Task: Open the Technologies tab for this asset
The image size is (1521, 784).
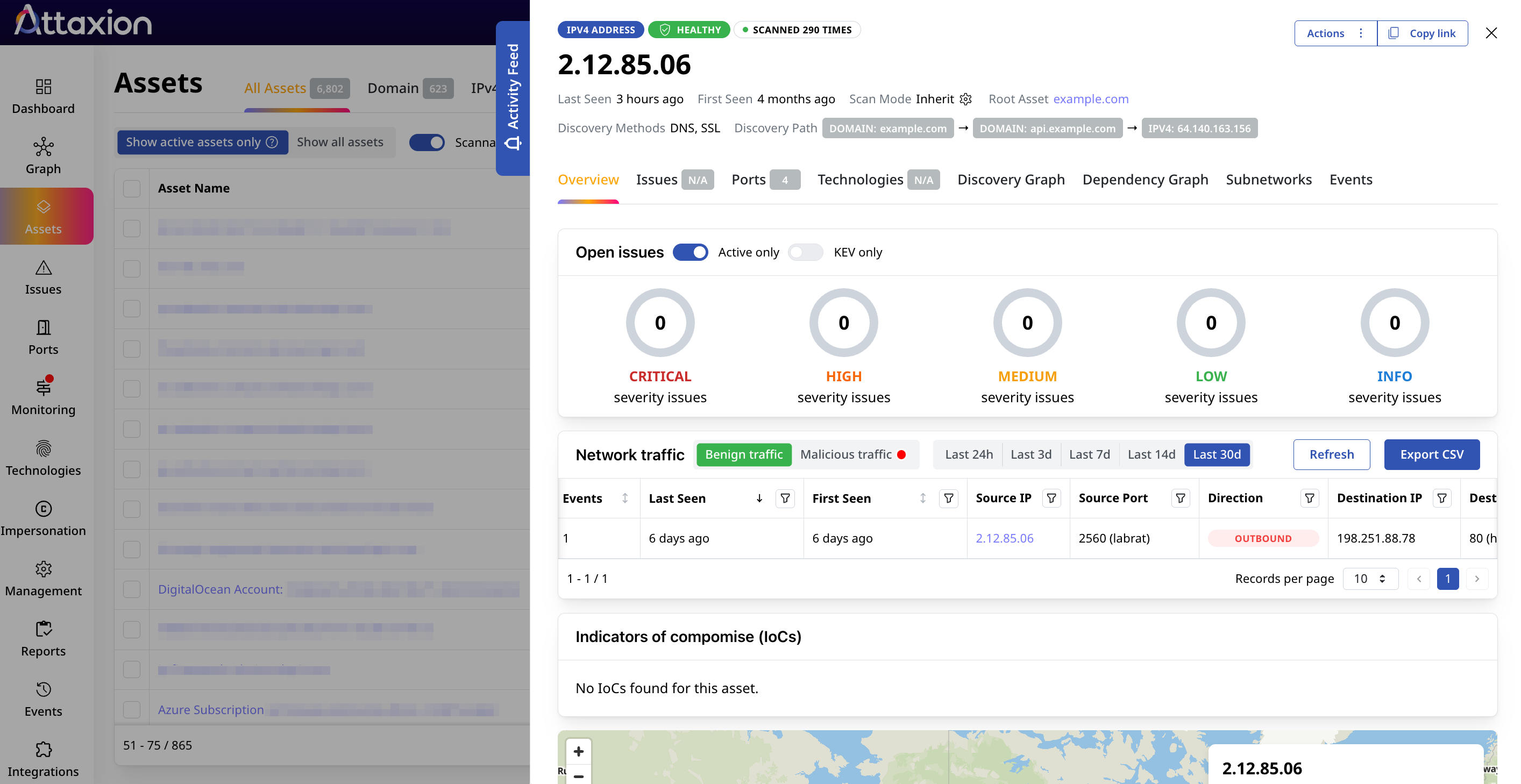Action: click(x=861, y=180)
